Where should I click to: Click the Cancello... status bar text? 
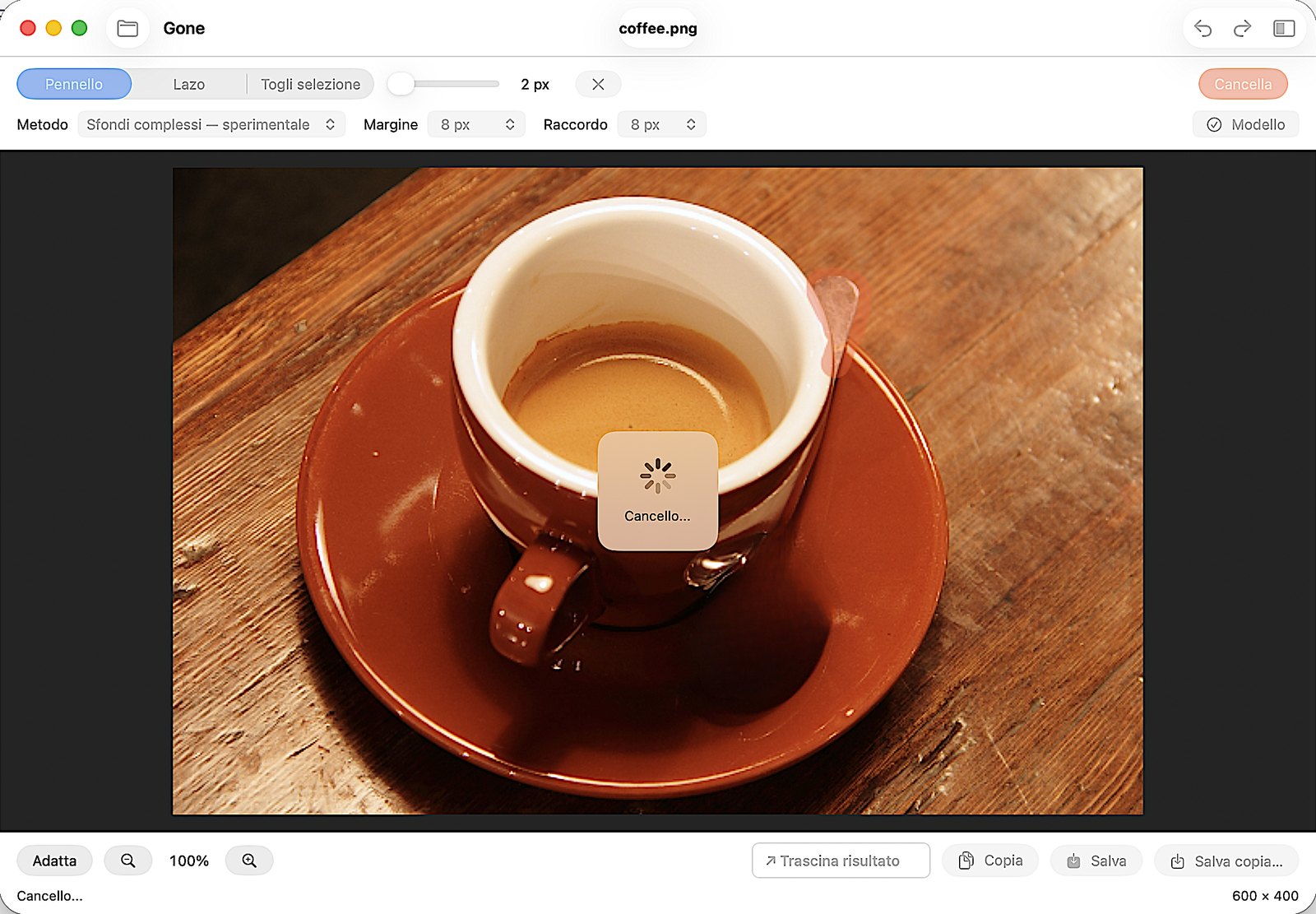pyautogui.click(x=50, y=896)
